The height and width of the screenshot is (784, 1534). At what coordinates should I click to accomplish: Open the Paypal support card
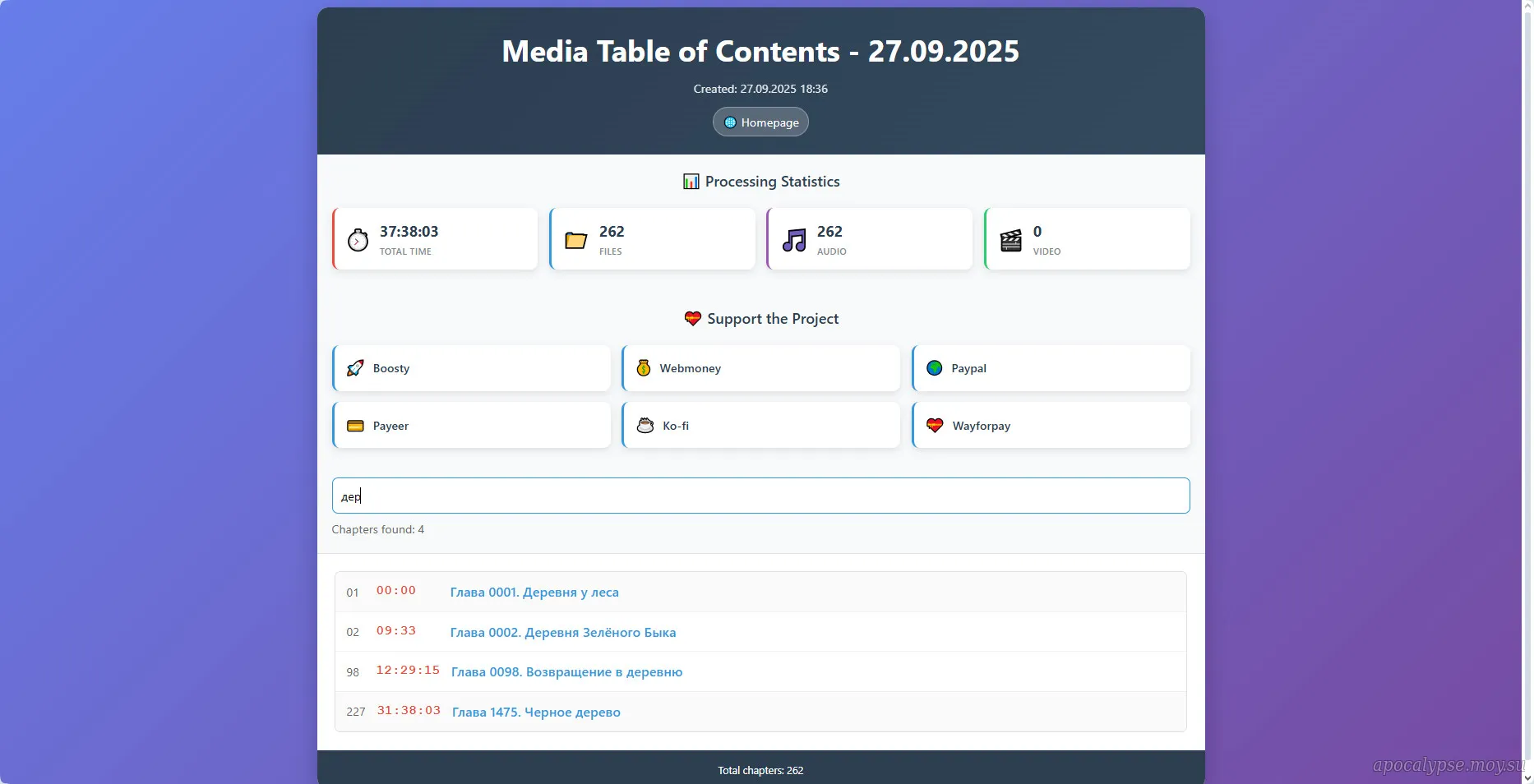click(x=1051, y=368)
